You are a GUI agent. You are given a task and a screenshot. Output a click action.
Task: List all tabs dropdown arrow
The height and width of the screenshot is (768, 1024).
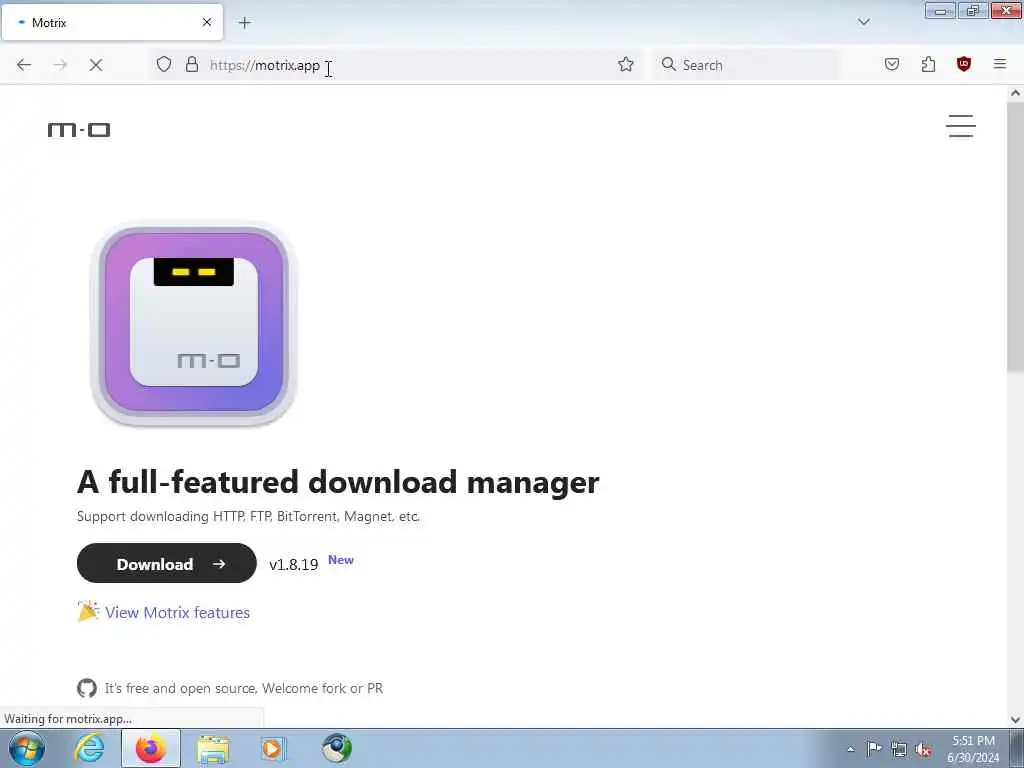pyautogui.click(x=864, y=22)
